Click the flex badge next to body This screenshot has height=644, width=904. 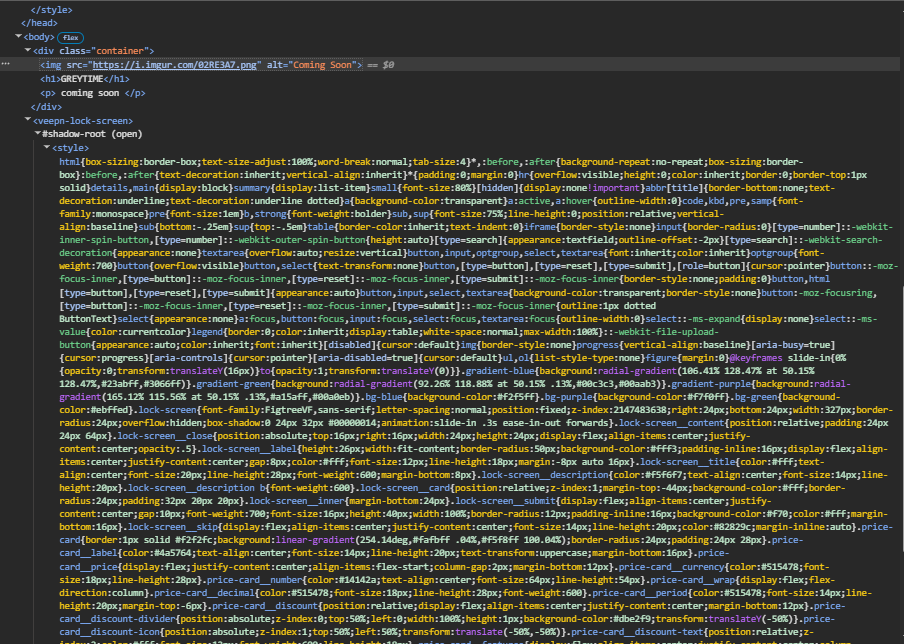point(71,37)
